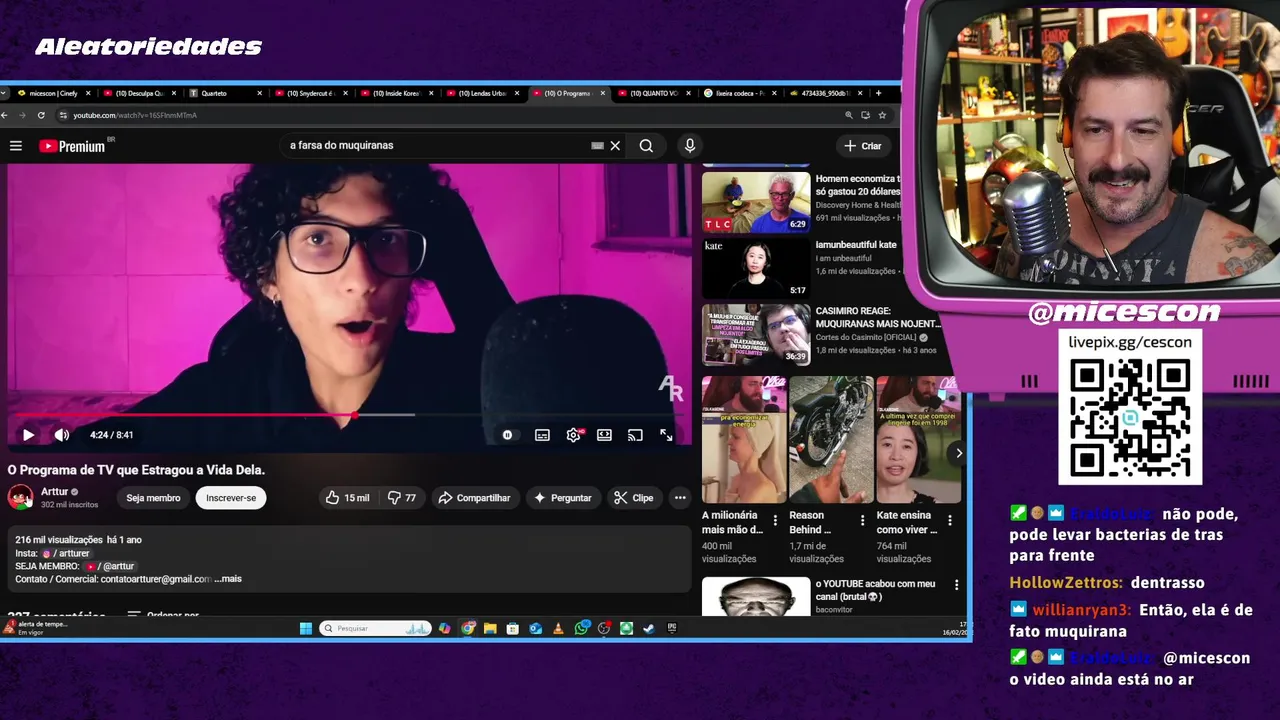Reload the page in browser toolbar
Viewport: 1280px width, 720px height.
point(41,115)
